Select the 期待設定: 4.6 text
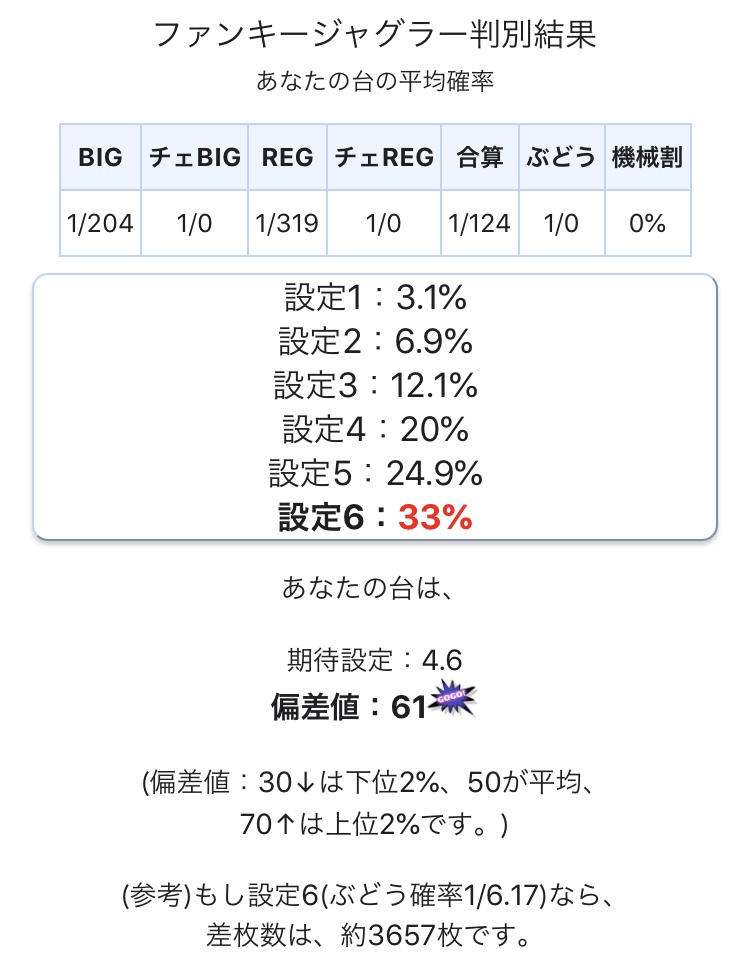 375,660
